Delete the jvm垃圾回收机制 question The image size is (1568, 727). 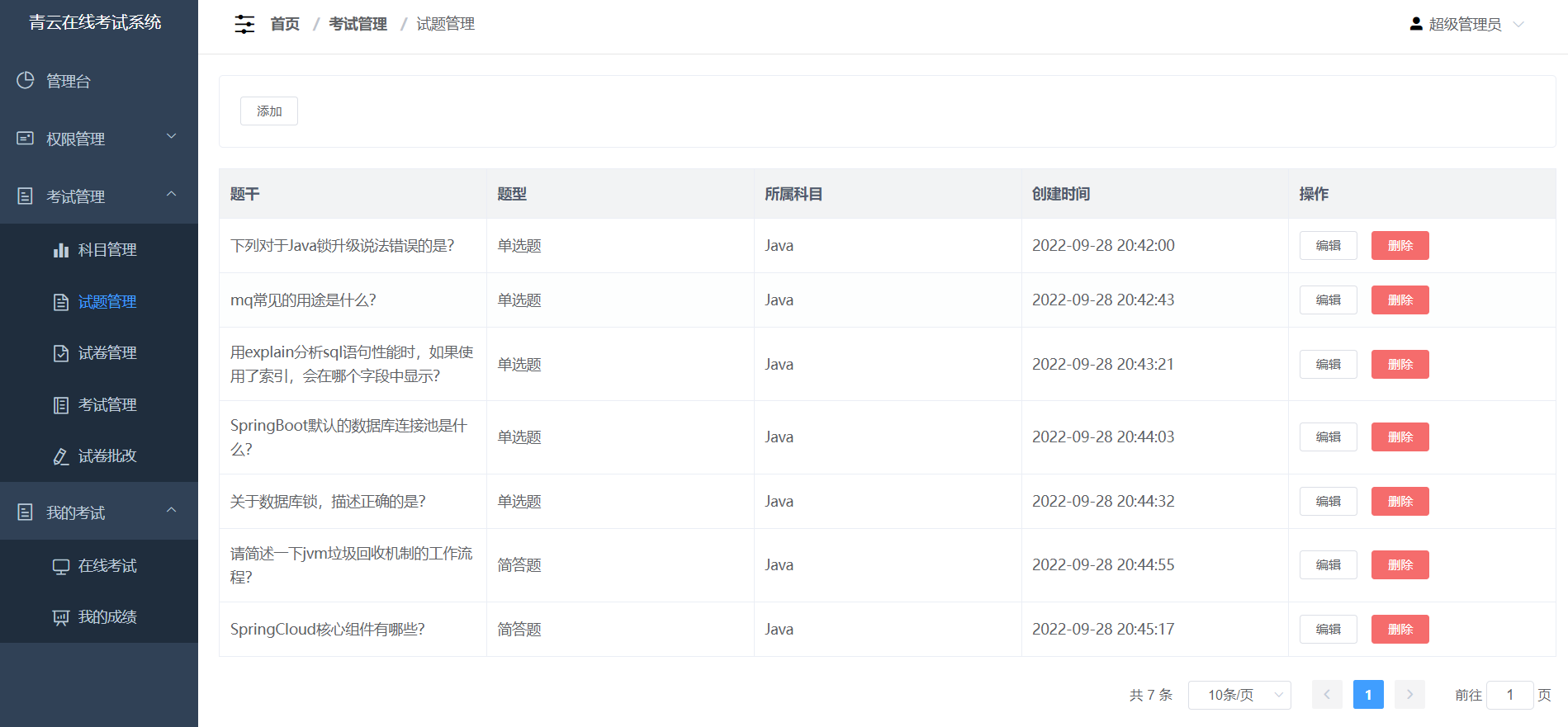(x=1400, y=564)
